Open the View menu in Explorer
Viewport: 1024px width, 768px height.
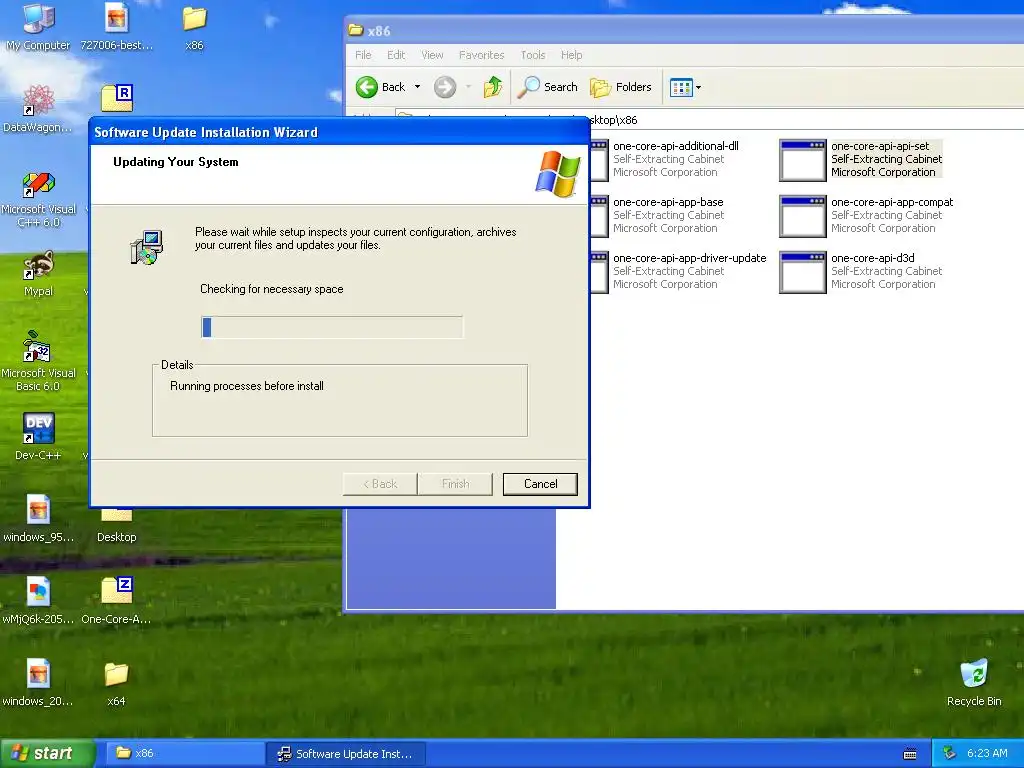pos(432,55)
